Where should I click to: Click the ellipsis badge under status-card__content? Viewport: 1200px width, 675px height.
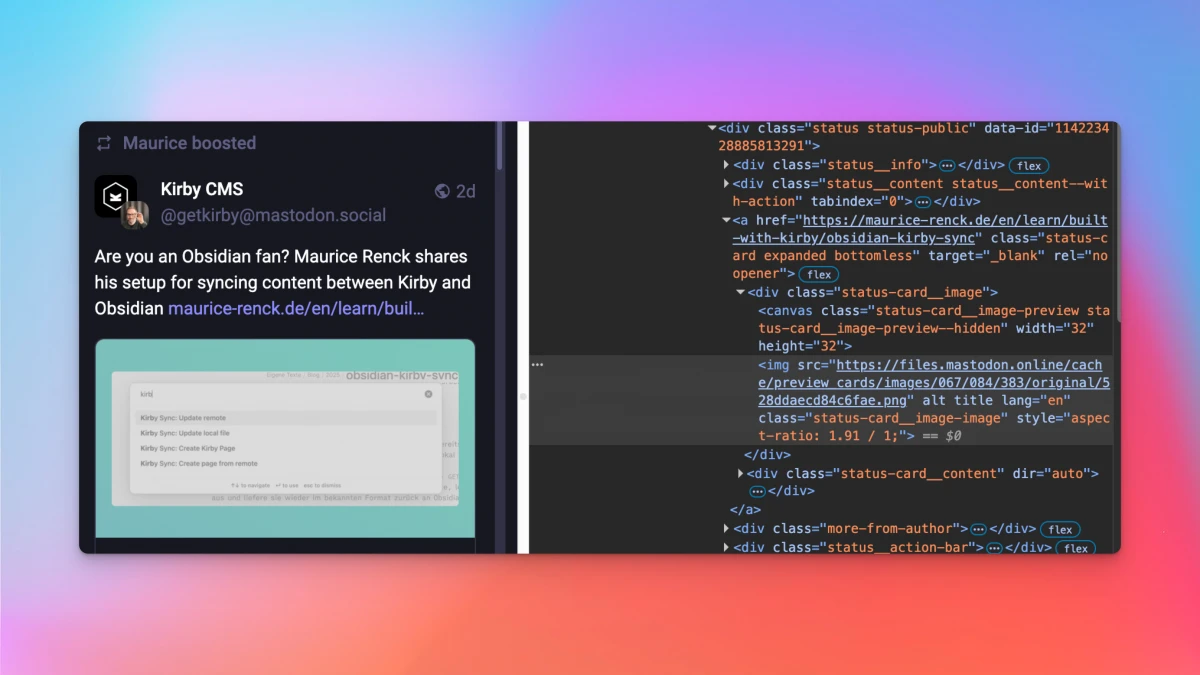(x=758, y=491)
